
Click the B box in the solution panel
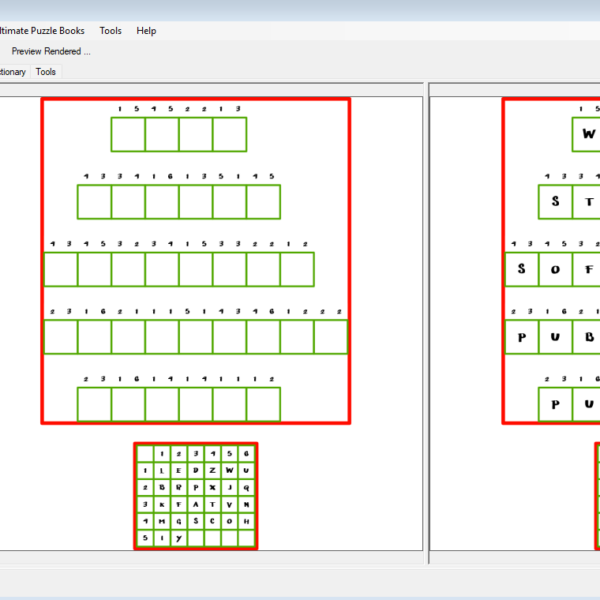(x=587, y=337)
